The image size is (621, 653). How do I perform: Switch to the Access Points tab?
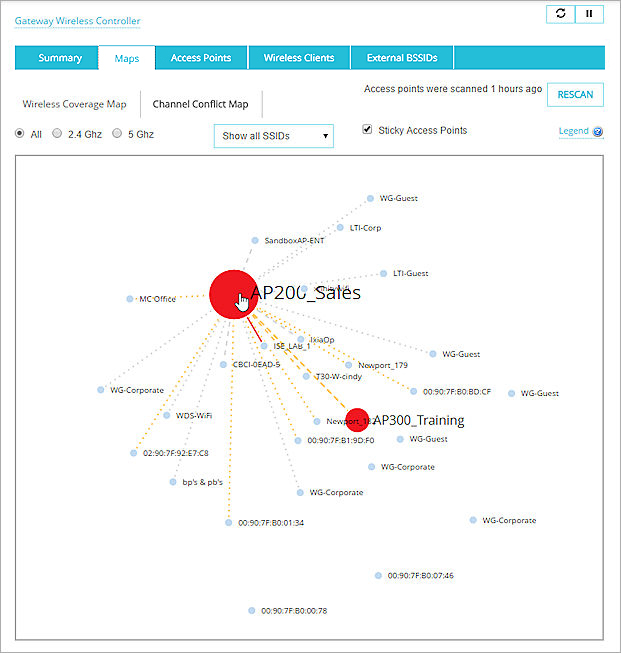pyautogui.click(x=201, y=58)
